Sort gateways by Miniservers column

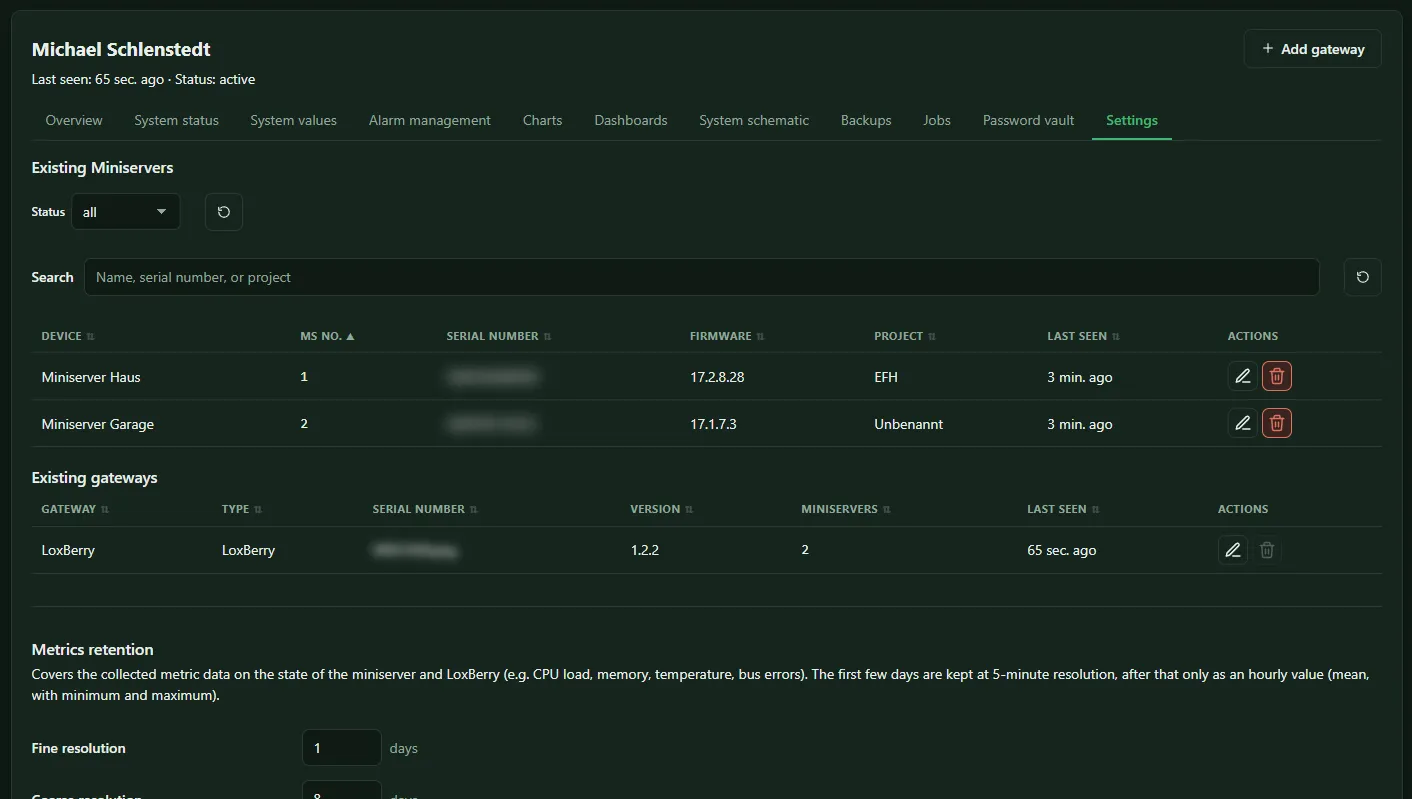[846, 509]
